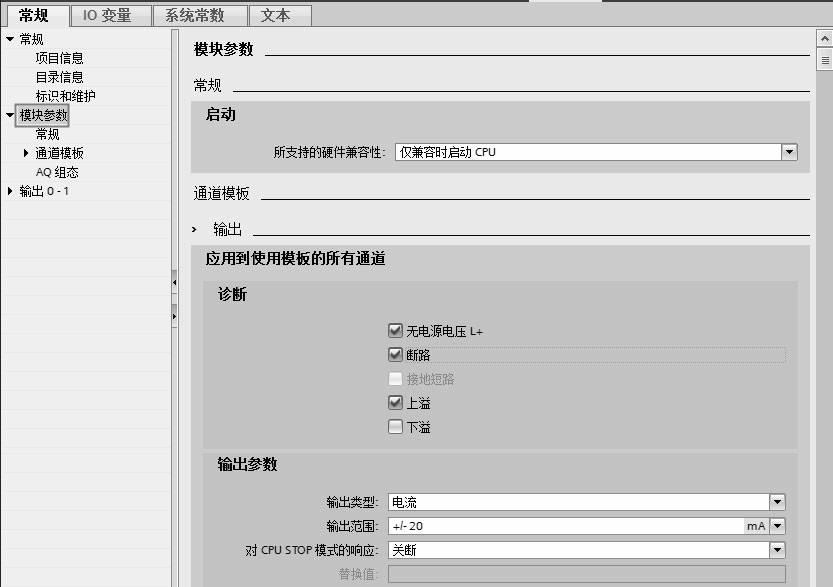
Task: Enable the 下溢 checkbox
Action: tap(395, 427)
